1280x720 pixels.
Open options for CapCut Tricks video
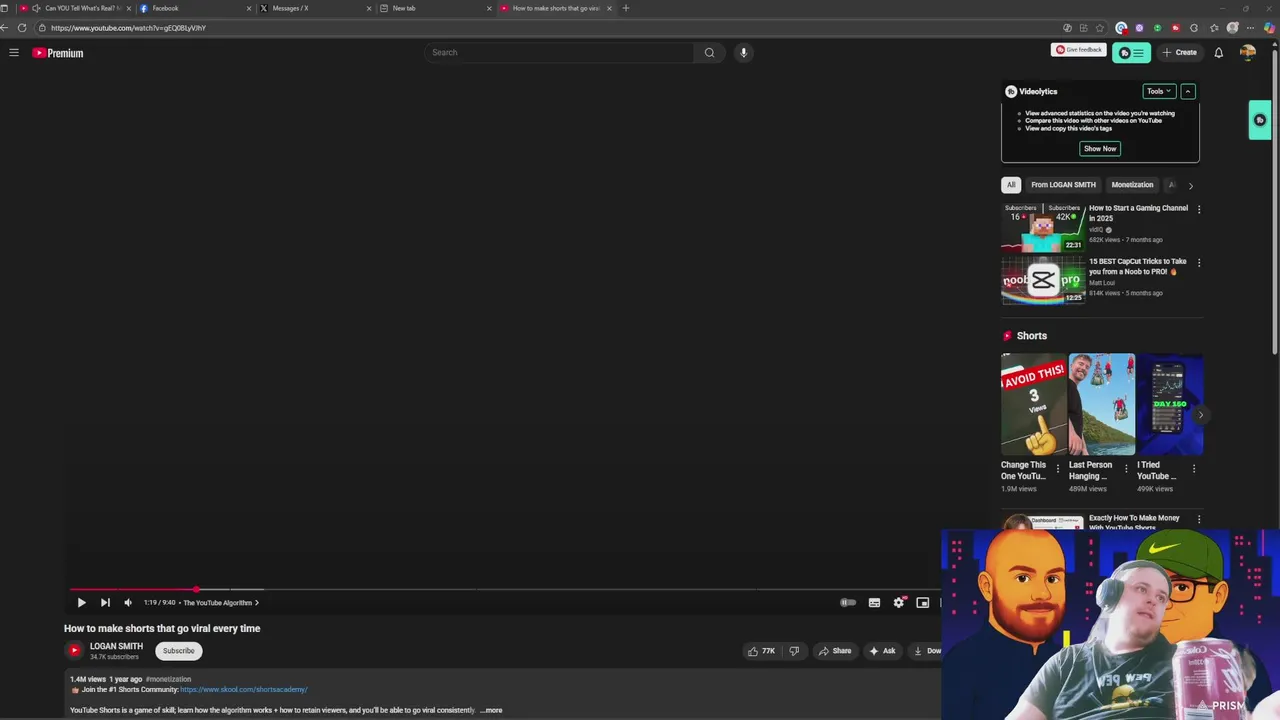1199,262
